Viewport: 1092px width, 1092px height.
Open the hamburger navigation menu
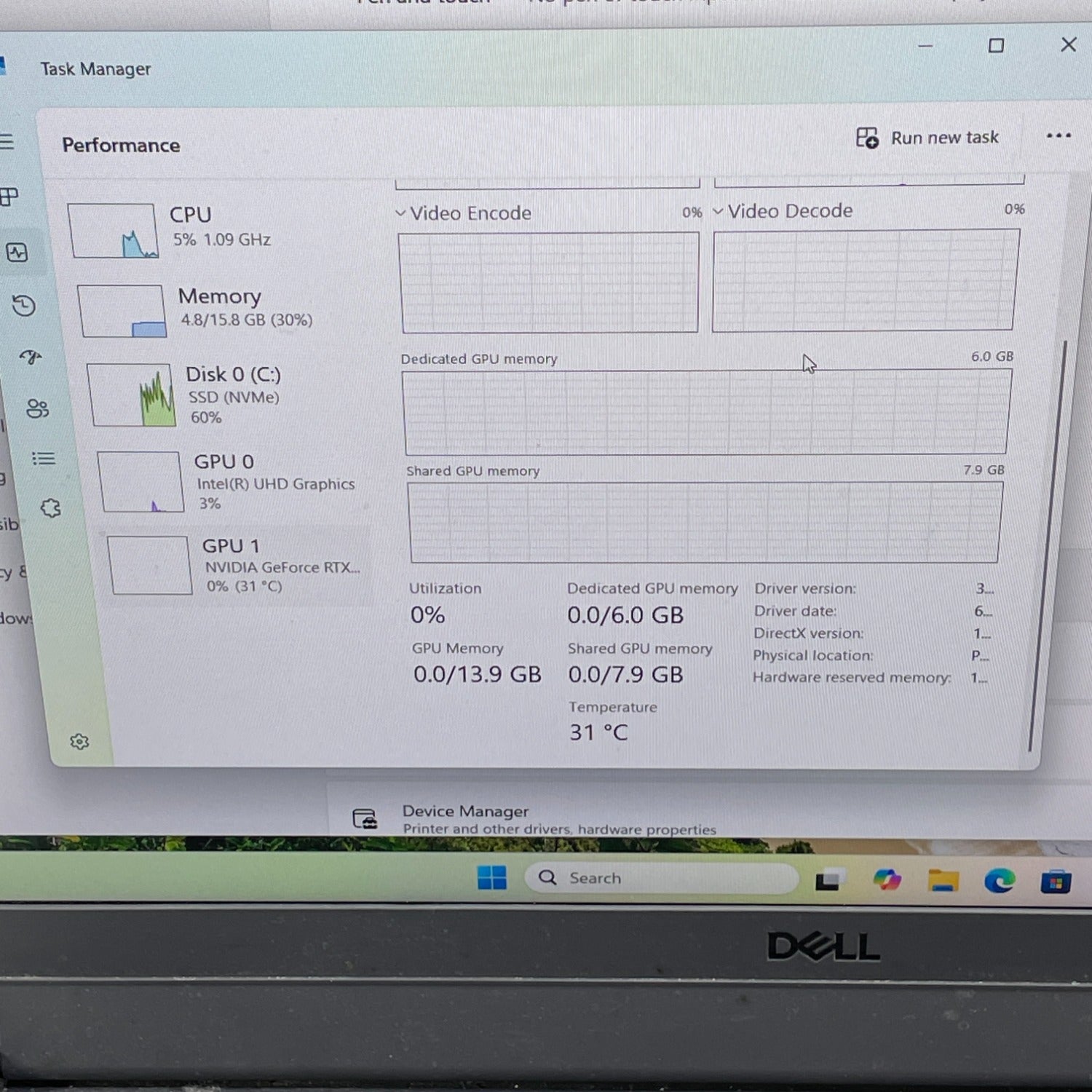point(7,141)
